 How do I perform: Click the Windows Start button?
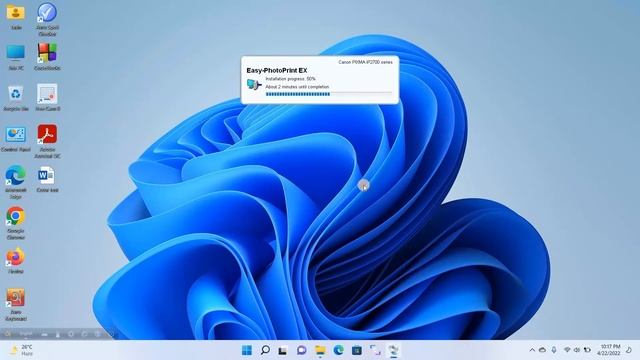[247, 350]
